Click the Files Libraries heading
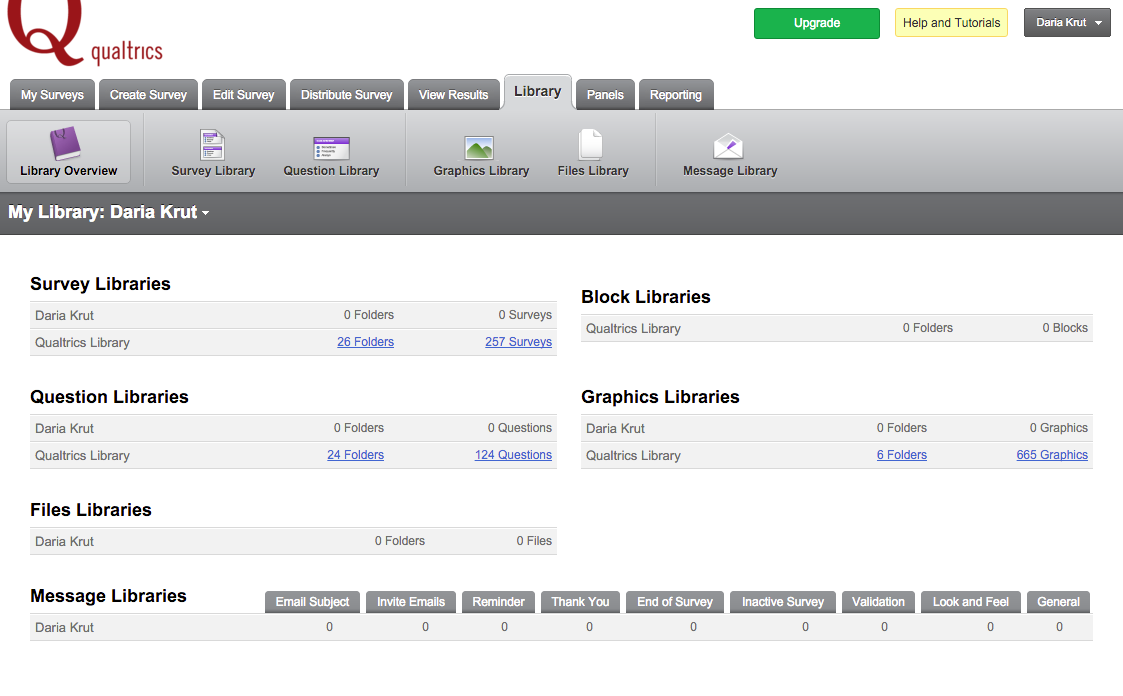Viewport: 1123px width, 696px height. point(91,510)
